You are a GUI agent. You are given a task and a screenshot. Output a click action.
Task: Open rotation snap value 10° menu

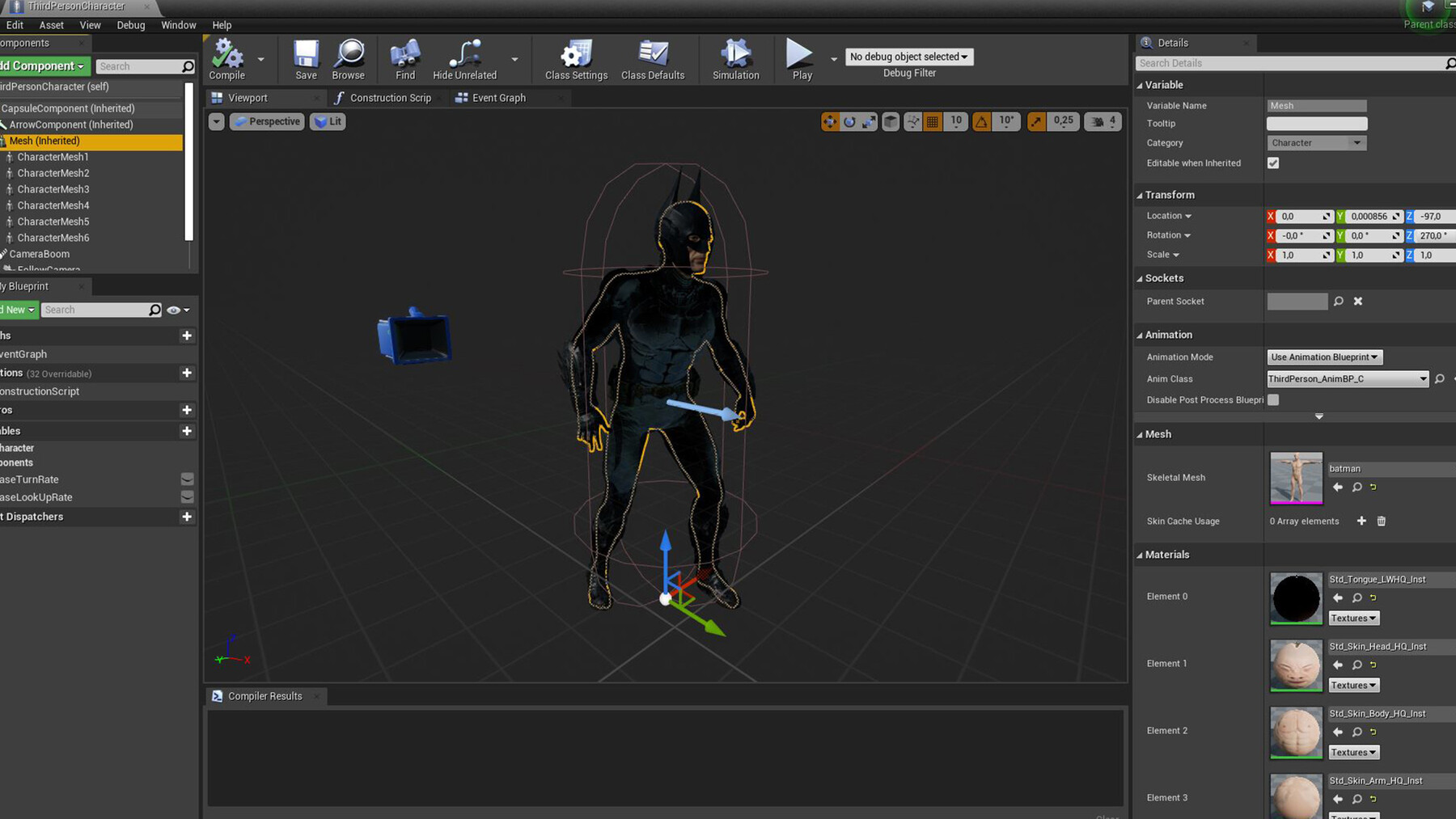[1006, 121]
